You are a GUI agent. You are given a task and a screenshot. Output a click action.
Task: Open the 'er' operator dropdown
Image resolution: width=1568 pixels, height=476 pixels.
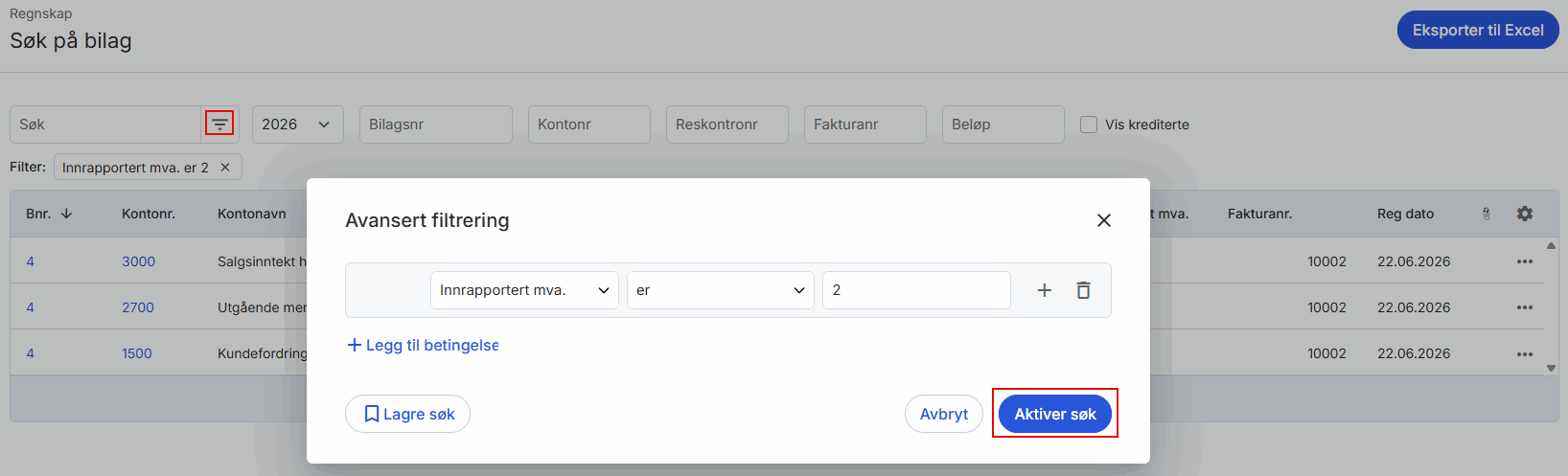point(721,290)
